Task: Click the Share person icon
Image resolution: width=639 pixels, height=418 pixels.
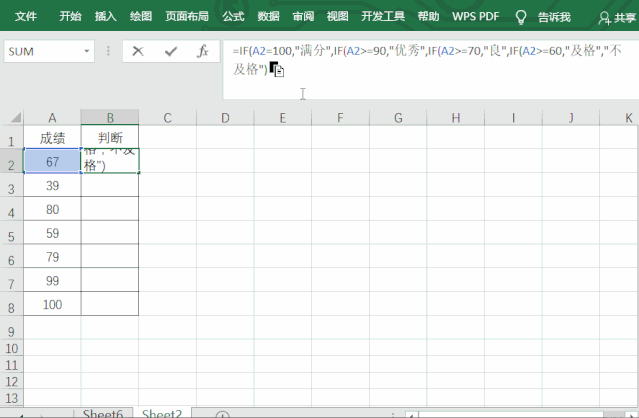Action: [x=604, y=18]
